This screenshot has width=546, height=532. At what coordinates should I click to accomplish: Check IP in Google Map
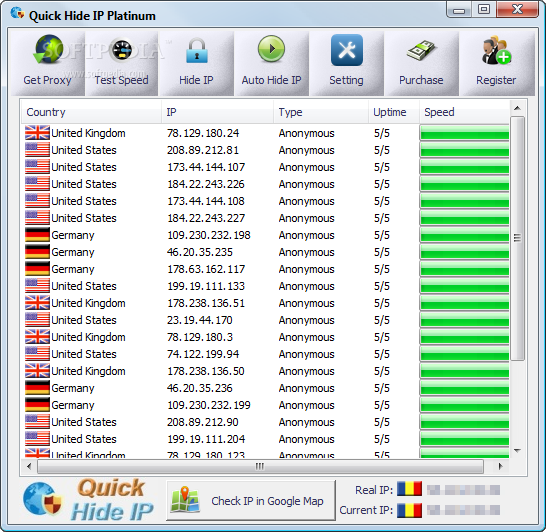click(x=251, y=501)
